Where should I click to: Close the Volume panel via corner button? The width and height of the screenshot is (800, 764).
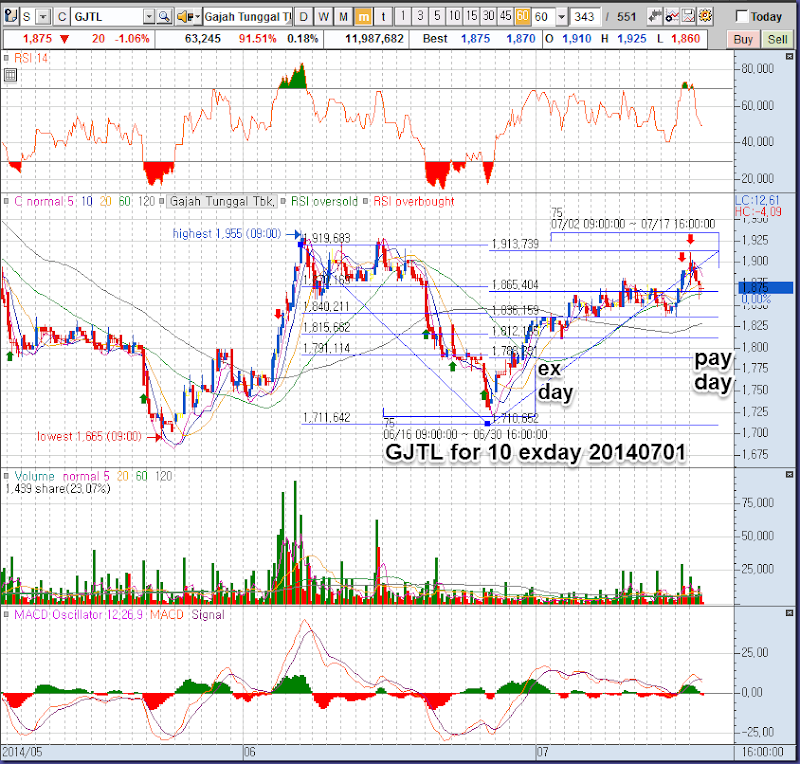(x=789, y=475)
